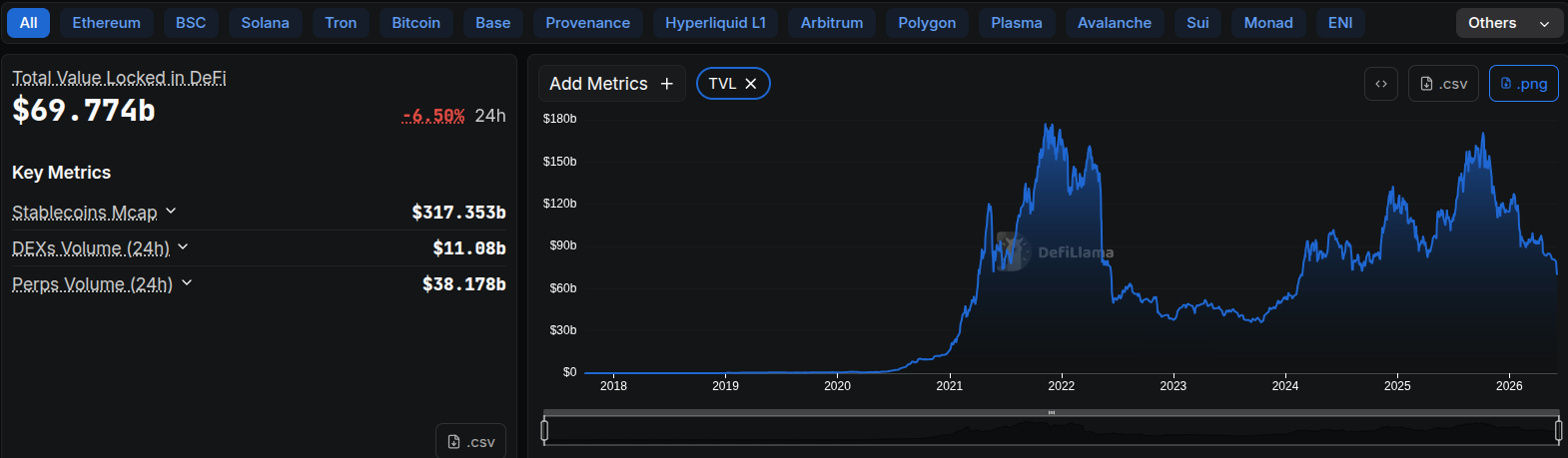Select the Polygon chain tab
This screenshot has height=458, width=1568.
click(x=927, y=23)
